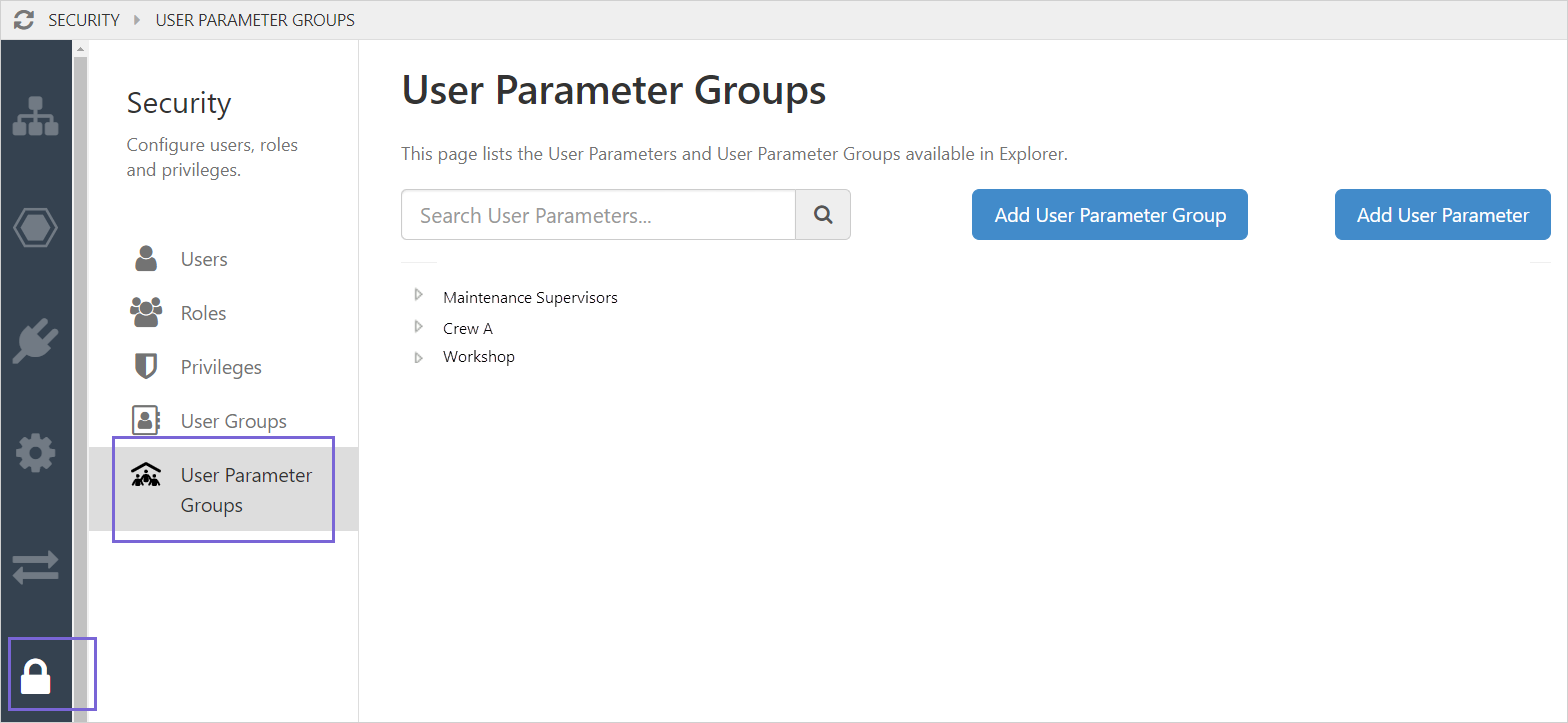Expand the Crew A group

pos(419,327)
